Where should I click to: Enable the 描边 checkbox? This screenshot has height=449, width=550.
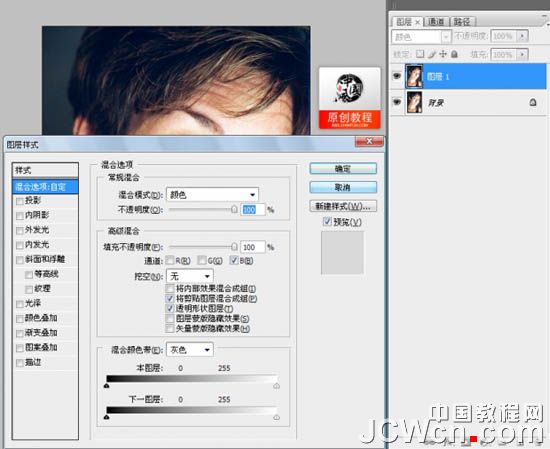tap(20, 363)
